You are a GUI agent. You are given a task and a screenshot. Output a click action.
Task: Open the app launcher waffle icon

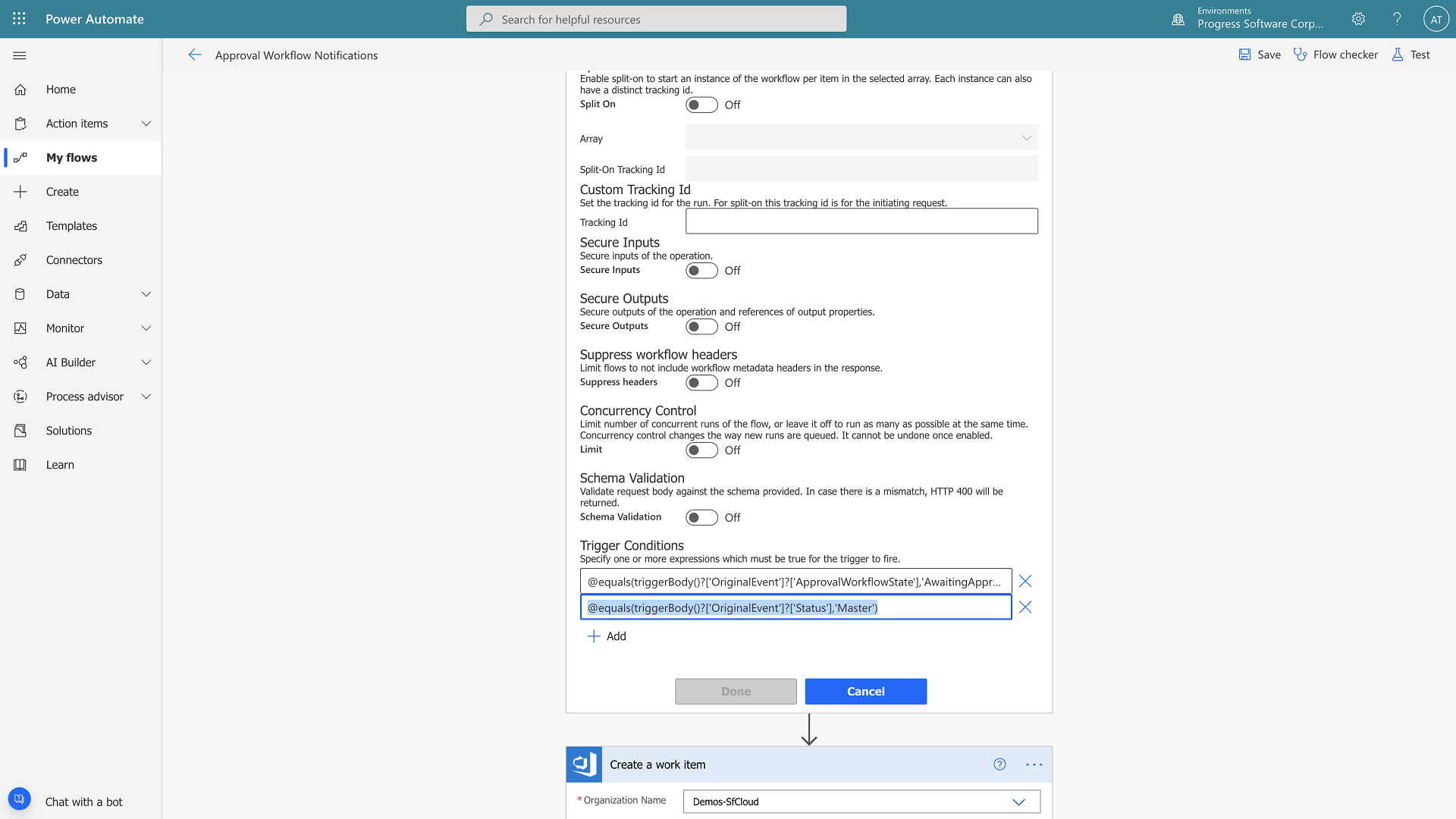click(19, 19)
